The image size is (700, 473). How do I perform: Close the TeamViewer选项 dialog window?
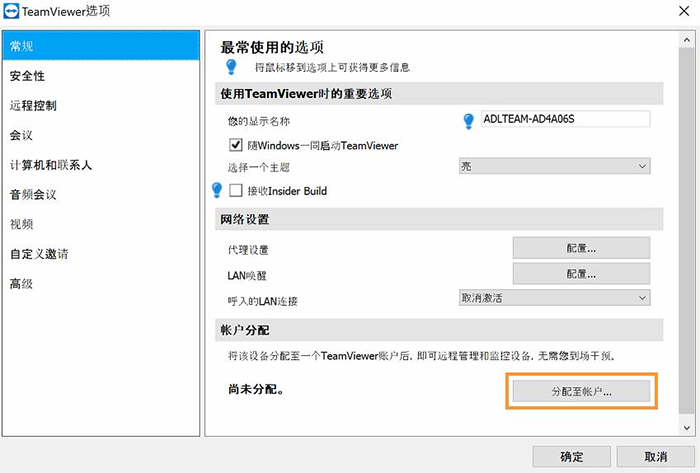pyautogui.click(x=684, y=11)
